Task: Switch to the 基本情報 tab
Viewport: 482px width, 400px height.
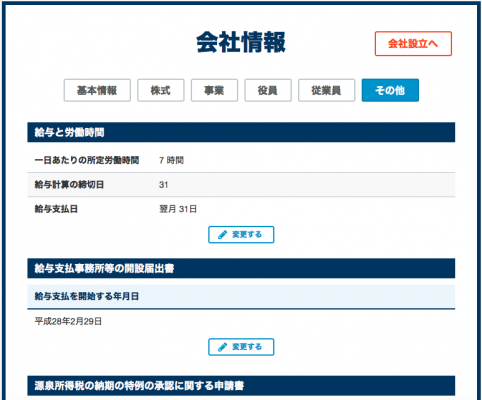Action: [x=97, y=90]
